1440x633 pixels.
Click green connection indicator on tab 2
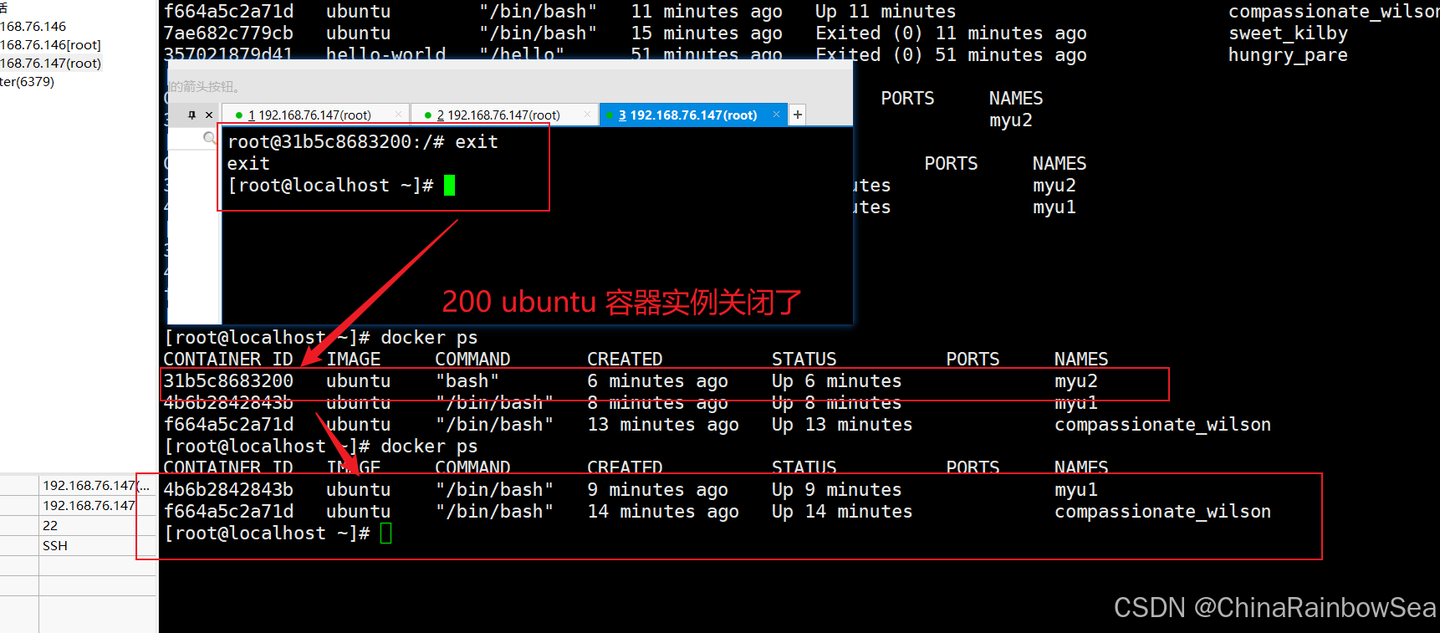point(428,114)
